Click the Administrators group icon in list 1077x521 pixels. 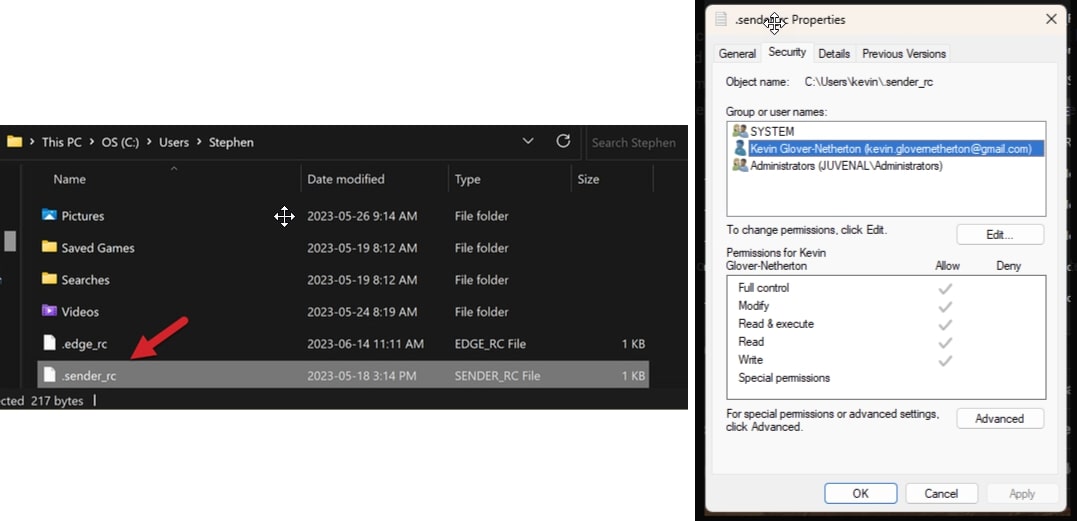[740, 165]
